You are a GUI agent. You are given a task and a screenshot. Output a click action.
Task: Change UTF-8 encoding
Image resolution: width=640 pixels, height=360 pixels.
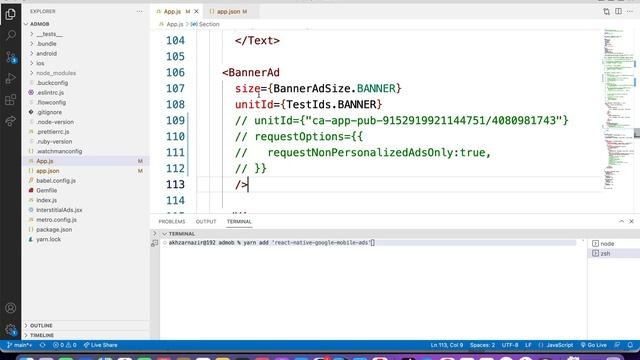tap(510, 345)
